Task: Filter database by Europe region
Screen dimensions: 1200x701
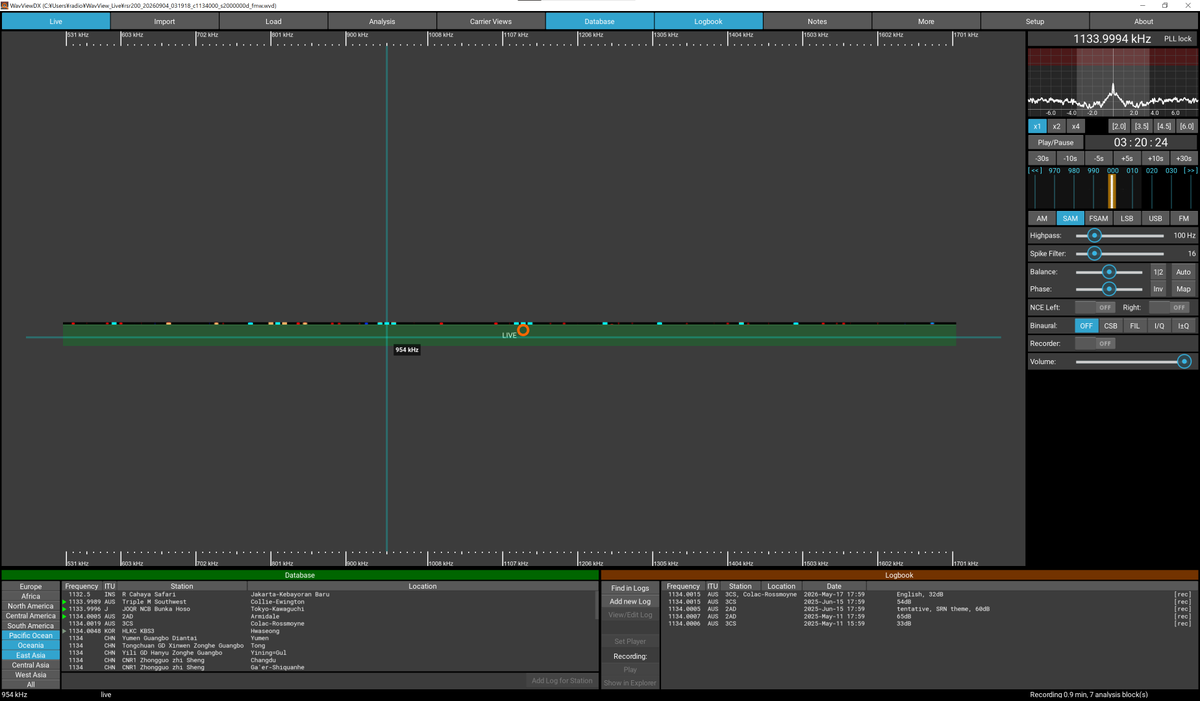Action: point(31,587)
